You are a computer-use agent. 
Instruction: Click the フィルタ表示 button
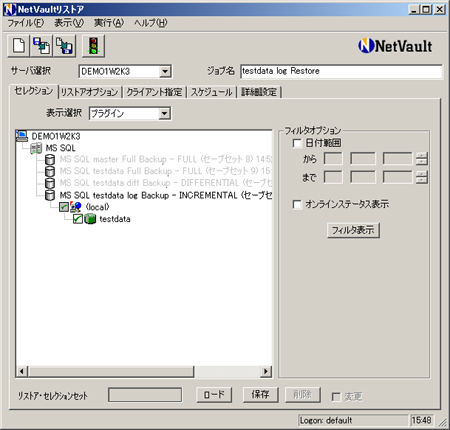pos(353,230)
